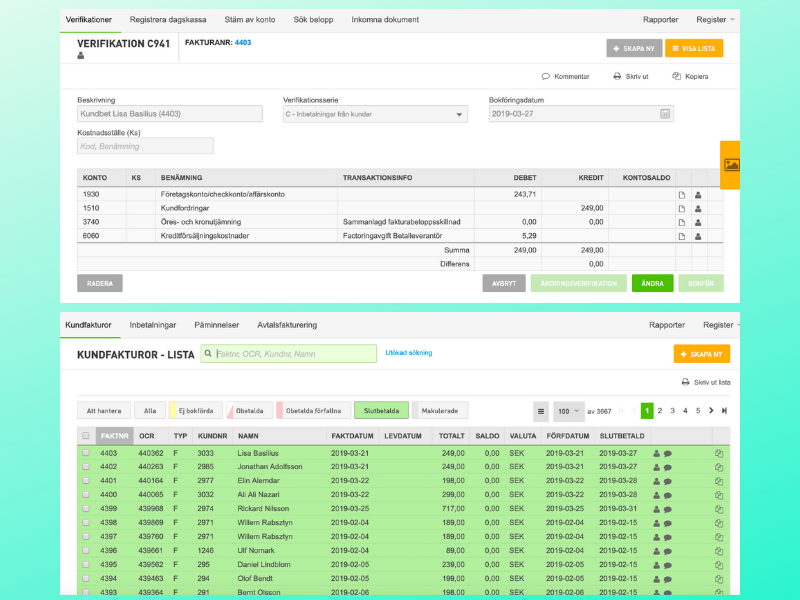Check the box for invoice 4399
This screenshot has width=800, height=600.
pyautogui.click(x=86, y=509)
